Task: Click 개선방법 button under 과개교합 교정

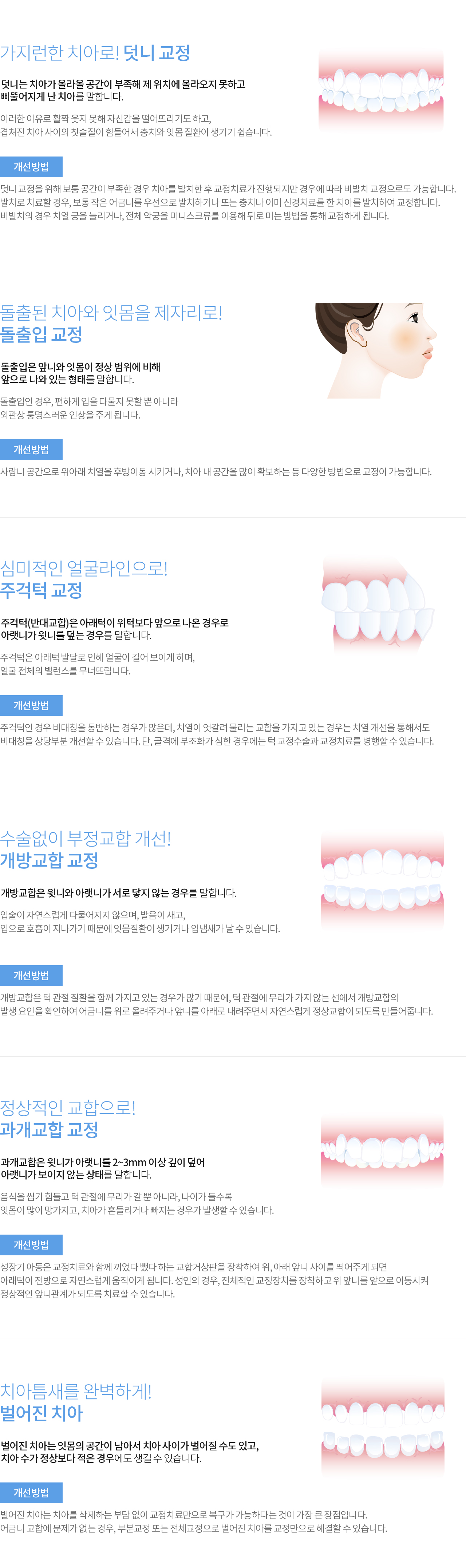Action: (x=31, y=1245)
